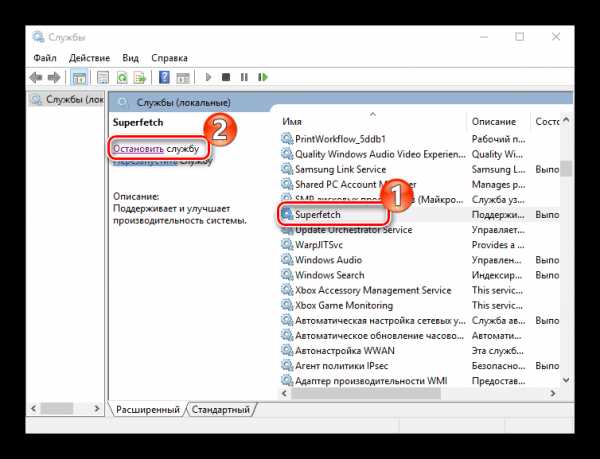Screen dimensions: 600x459
Task: Sort by the Имя column header
Action: tap(292, 121)
